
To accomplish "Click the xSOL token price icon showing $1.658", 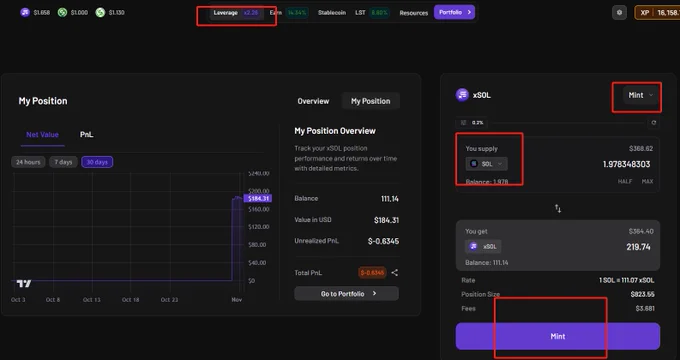I will coord(25,13).
